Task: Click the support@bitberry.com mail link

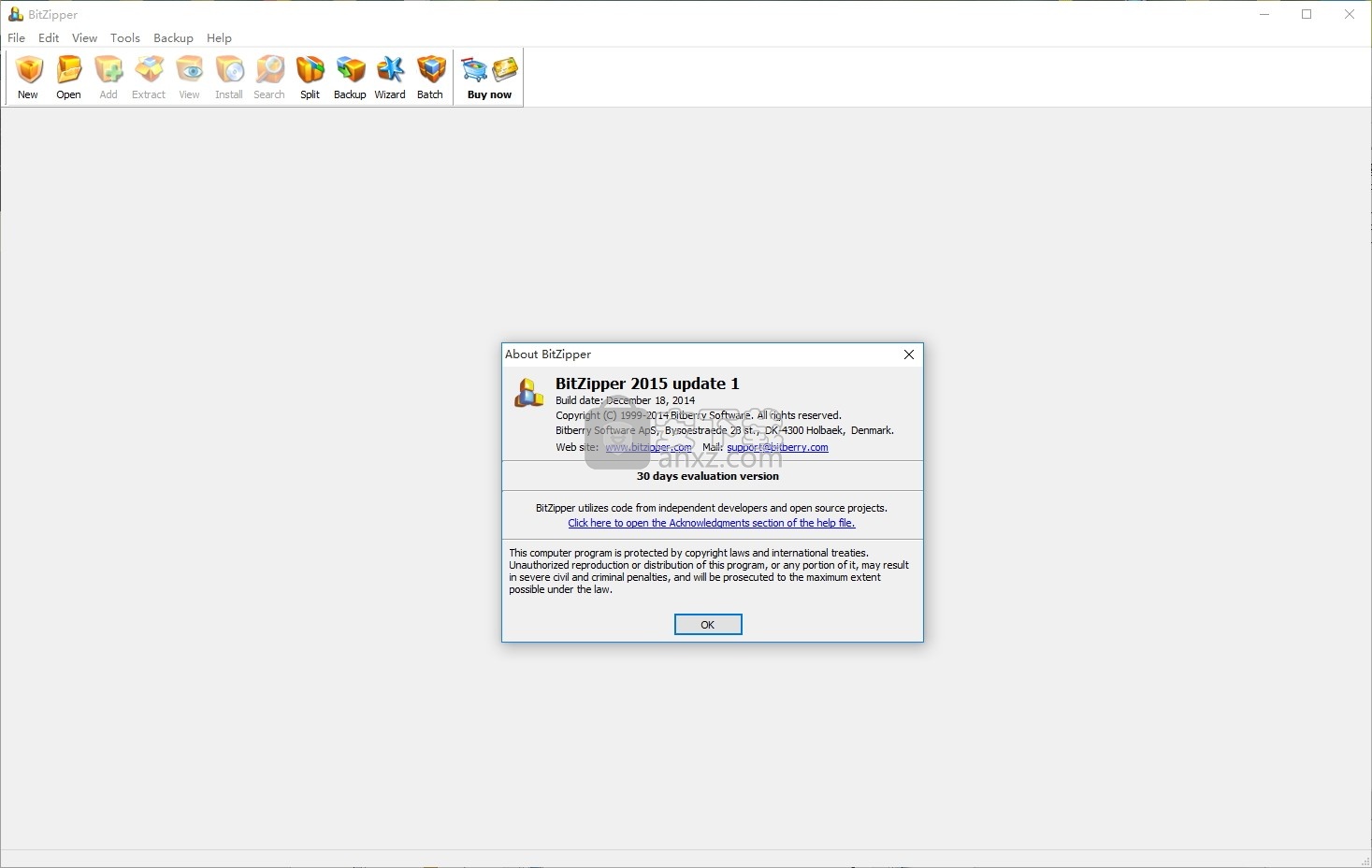Action: tap(777, 447)
